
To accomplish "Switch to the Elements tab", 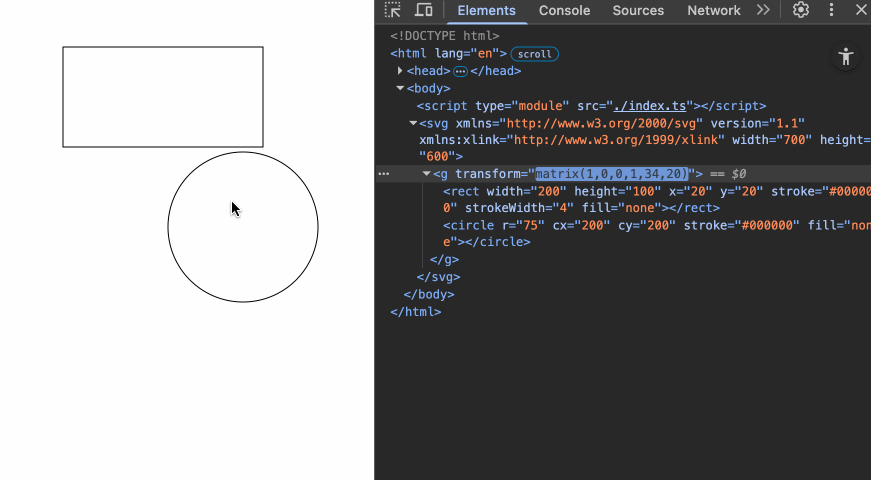I will pos(487,11).
